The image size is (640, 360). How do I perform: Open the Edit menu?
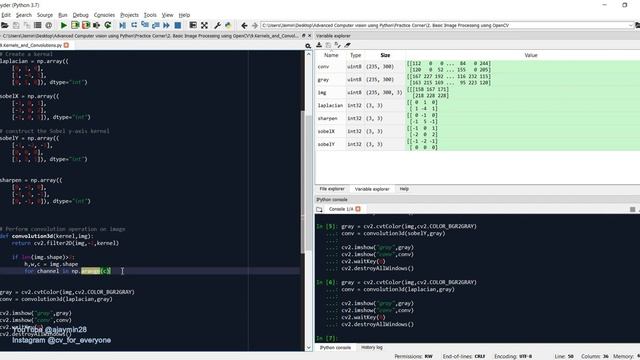[x=6, y=15]
